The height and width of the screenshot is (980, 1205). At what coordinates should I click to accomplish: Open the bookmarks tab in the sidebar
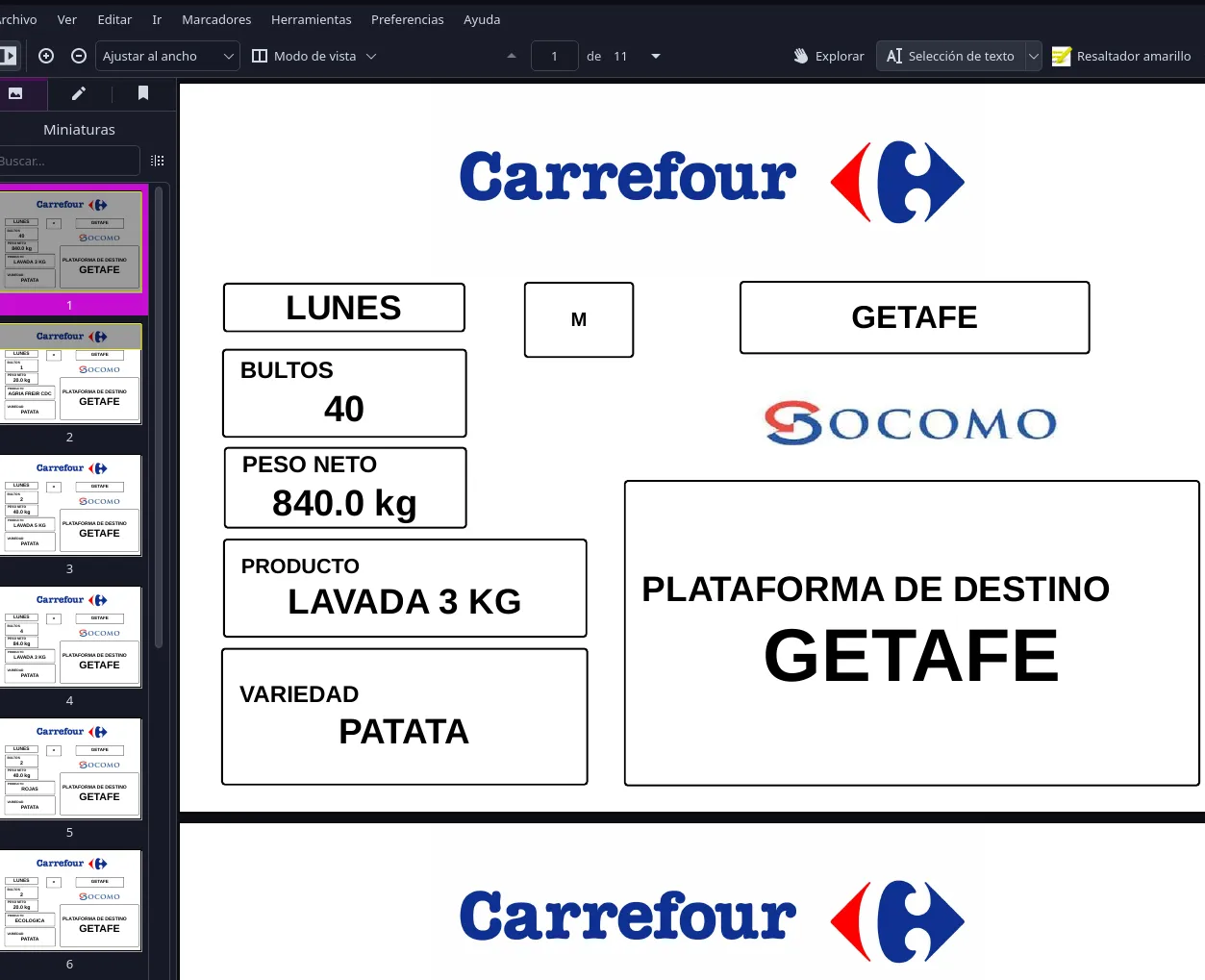(143, 93)
